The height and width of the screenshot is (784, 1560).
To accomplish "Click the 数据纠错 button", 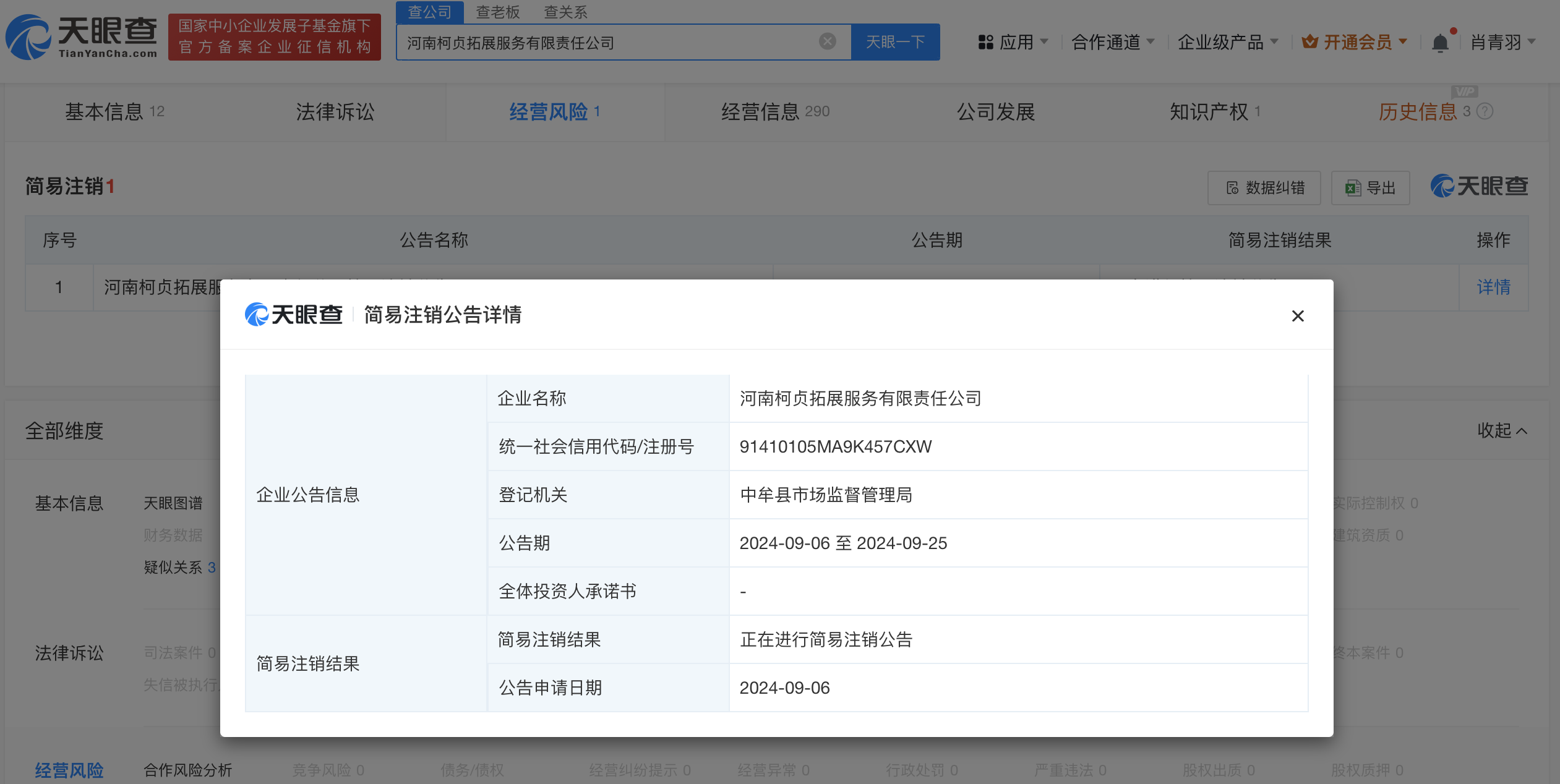I will coord(1264,188).
